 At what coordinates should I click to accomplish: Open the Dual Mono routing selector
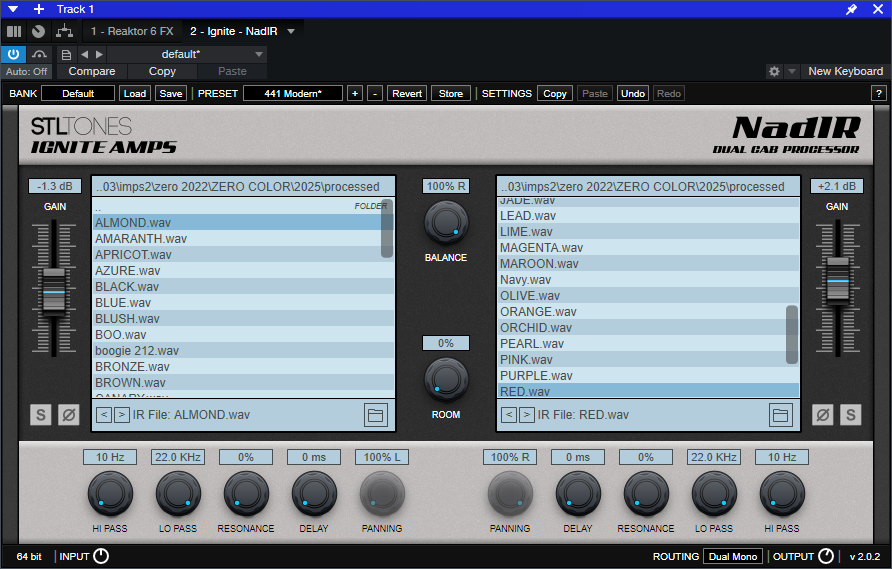click(x=733, y=556)
